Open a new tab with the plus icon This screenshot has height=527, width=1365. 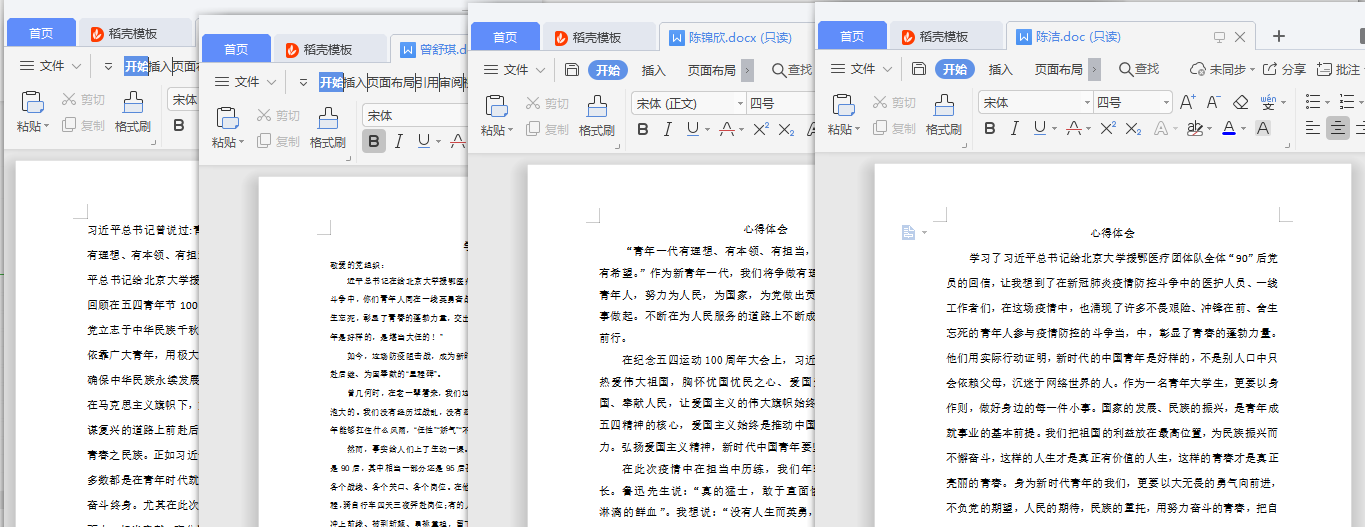(x=1278, y=36)
